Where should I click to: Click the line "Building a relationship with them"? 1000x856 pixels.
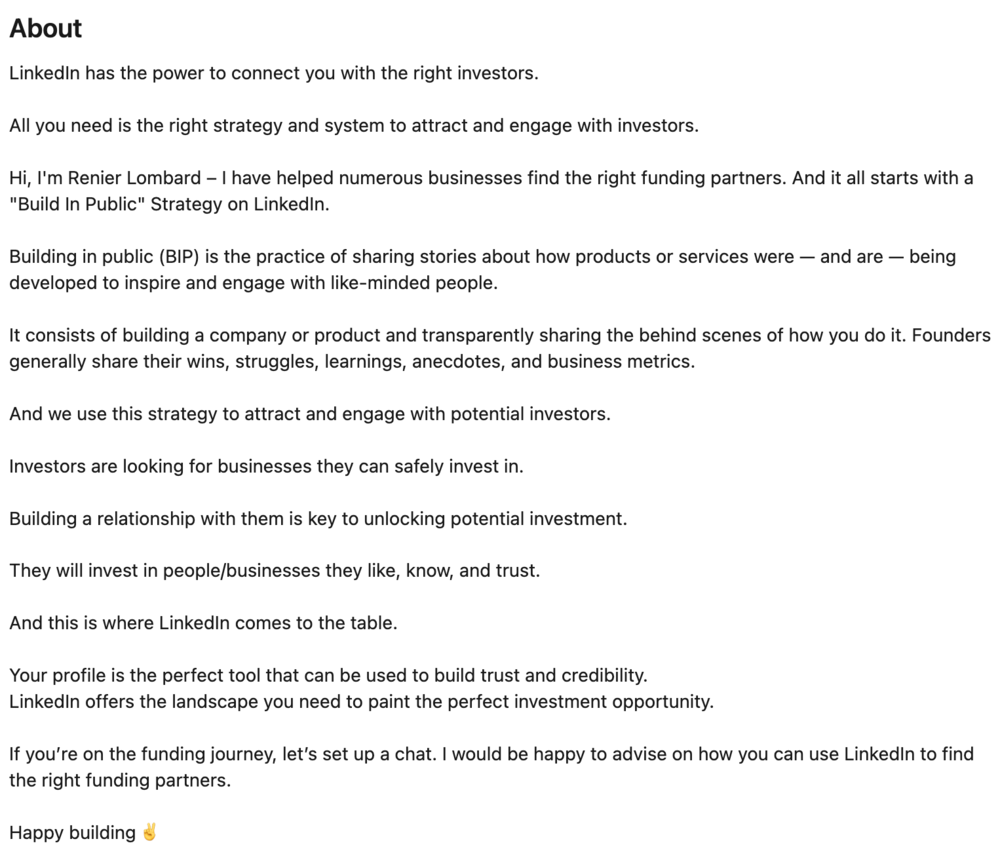coord(318,518)
